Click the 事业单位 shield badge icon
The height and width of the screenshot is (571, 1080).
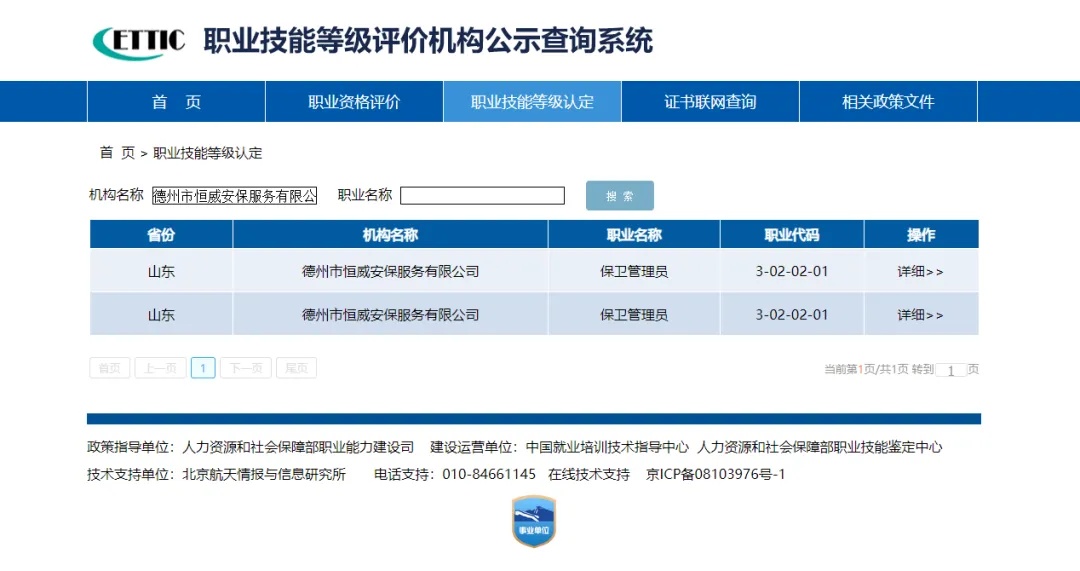coord(533,521)
